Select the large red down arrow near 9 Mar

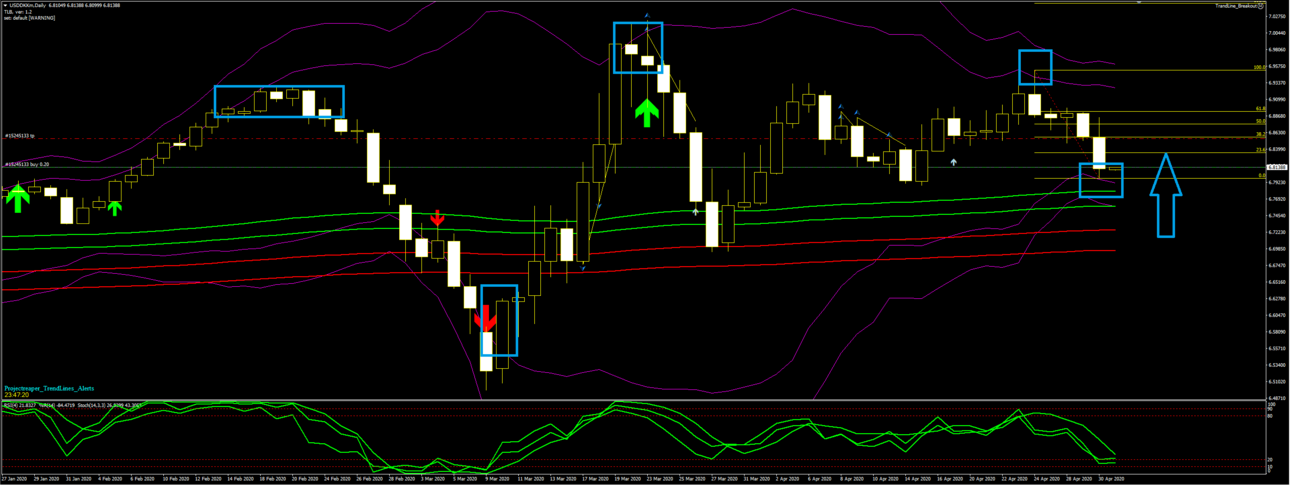point(485,318)
